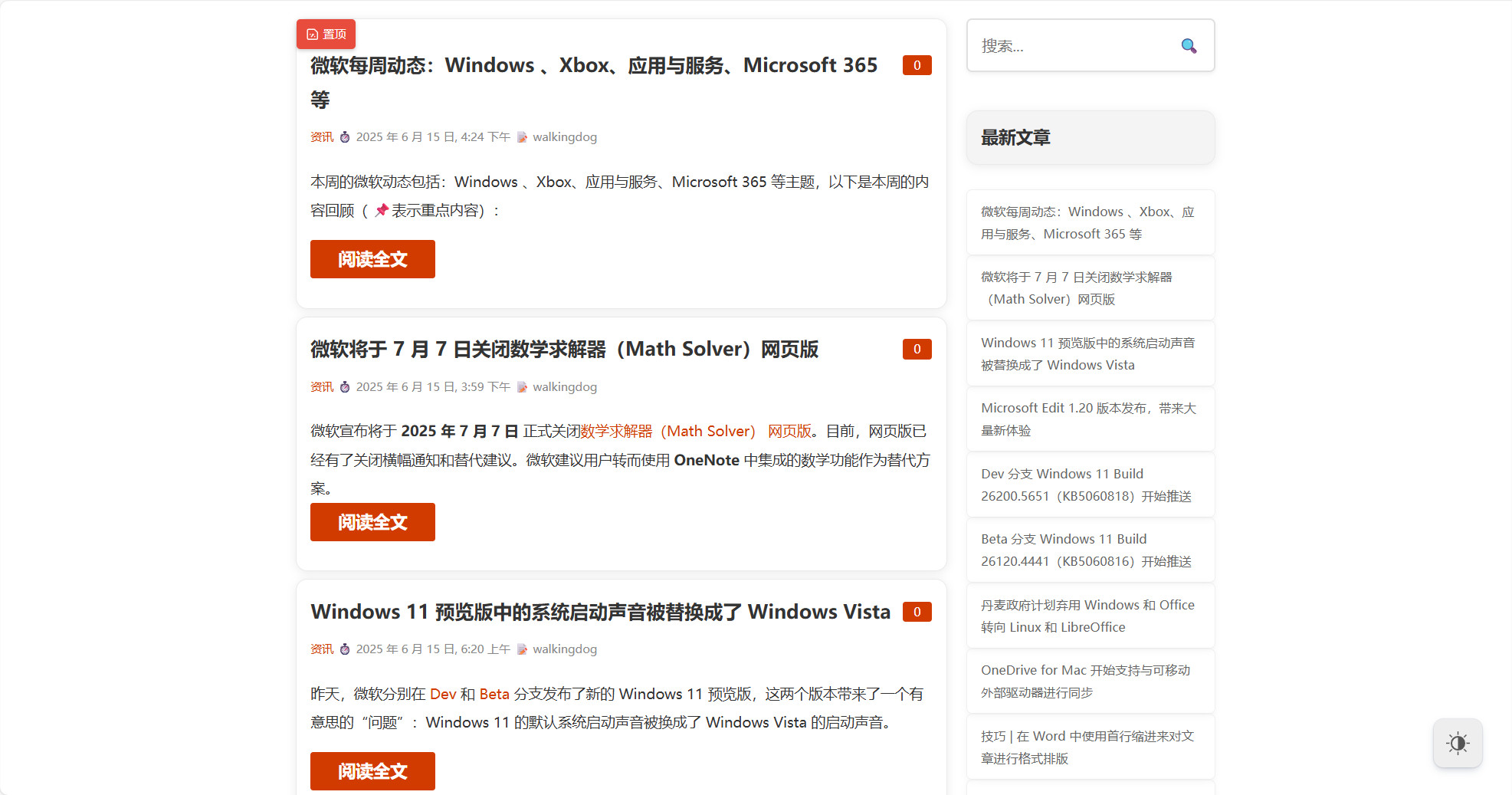This screenshot has height=795, width=1512.
Task: Click the 最新文章 sidebar heading
Action: [1015, 138]
